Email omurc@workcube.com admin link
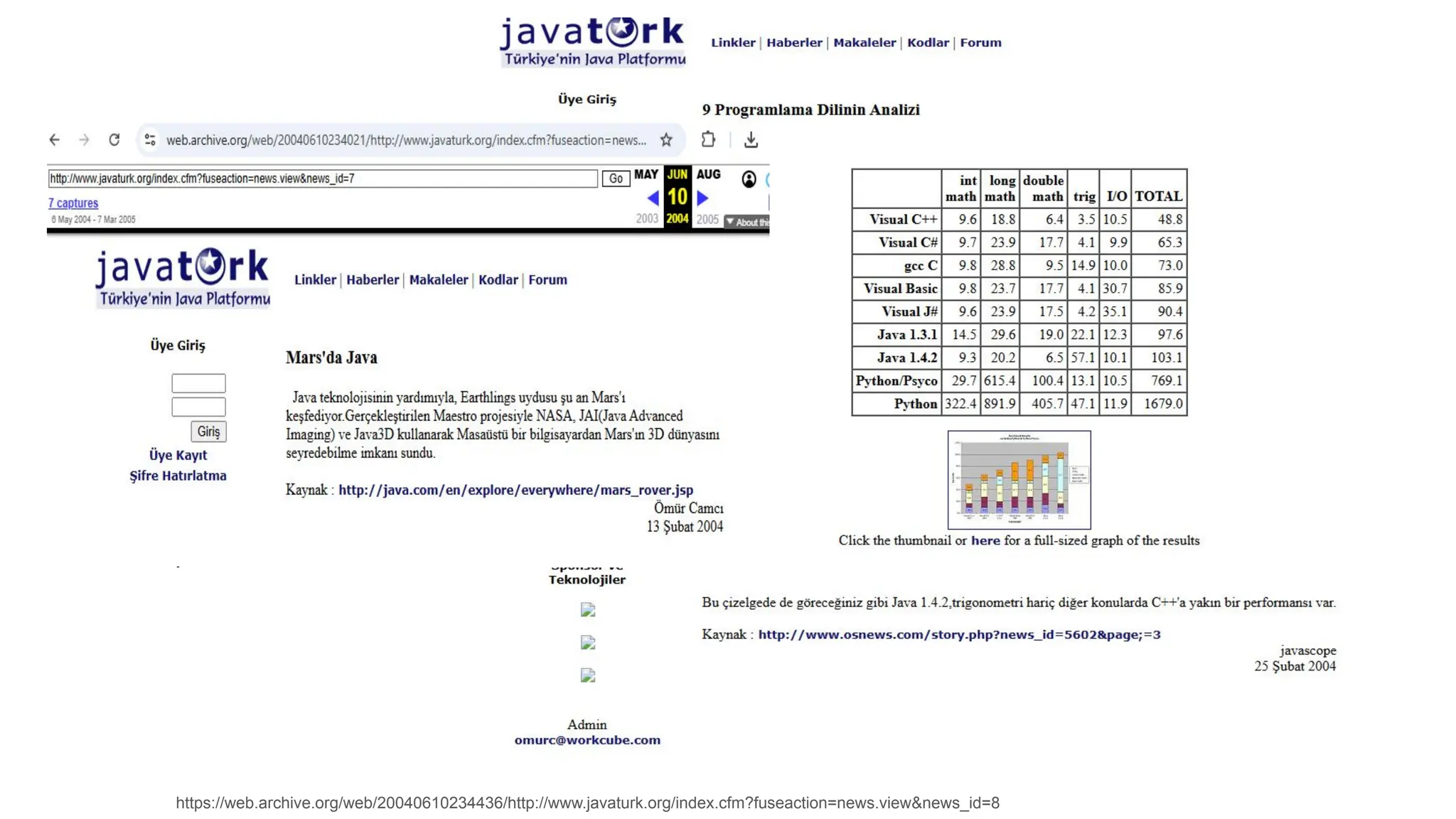This screenshot has width=1456, height=819. pyautogui.click(x=587, y=740)
